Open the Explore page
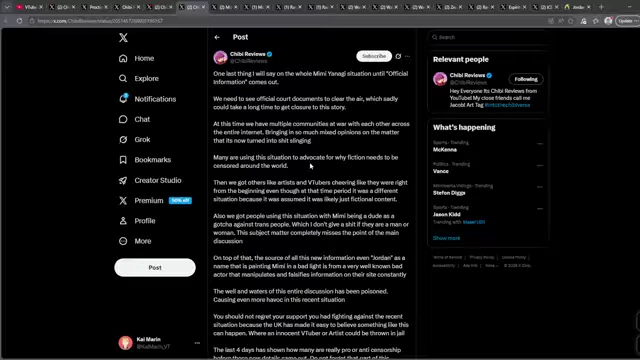 (139, 78)
